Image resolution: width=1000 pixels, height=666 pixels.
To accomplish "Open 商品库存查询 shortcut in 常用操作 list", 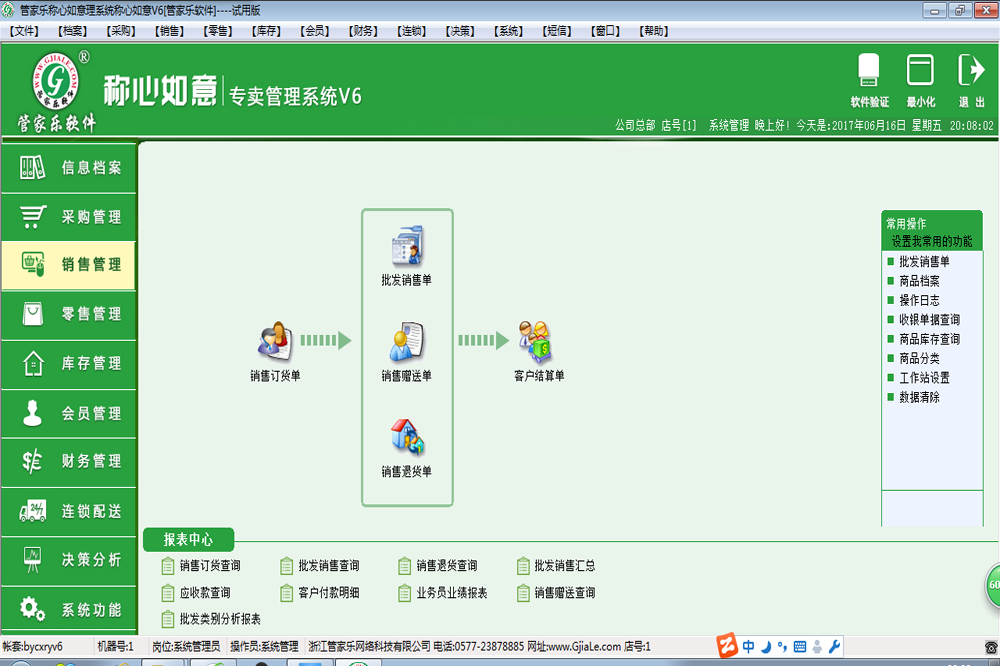I will pyautogui.click(x=924, y=339).
